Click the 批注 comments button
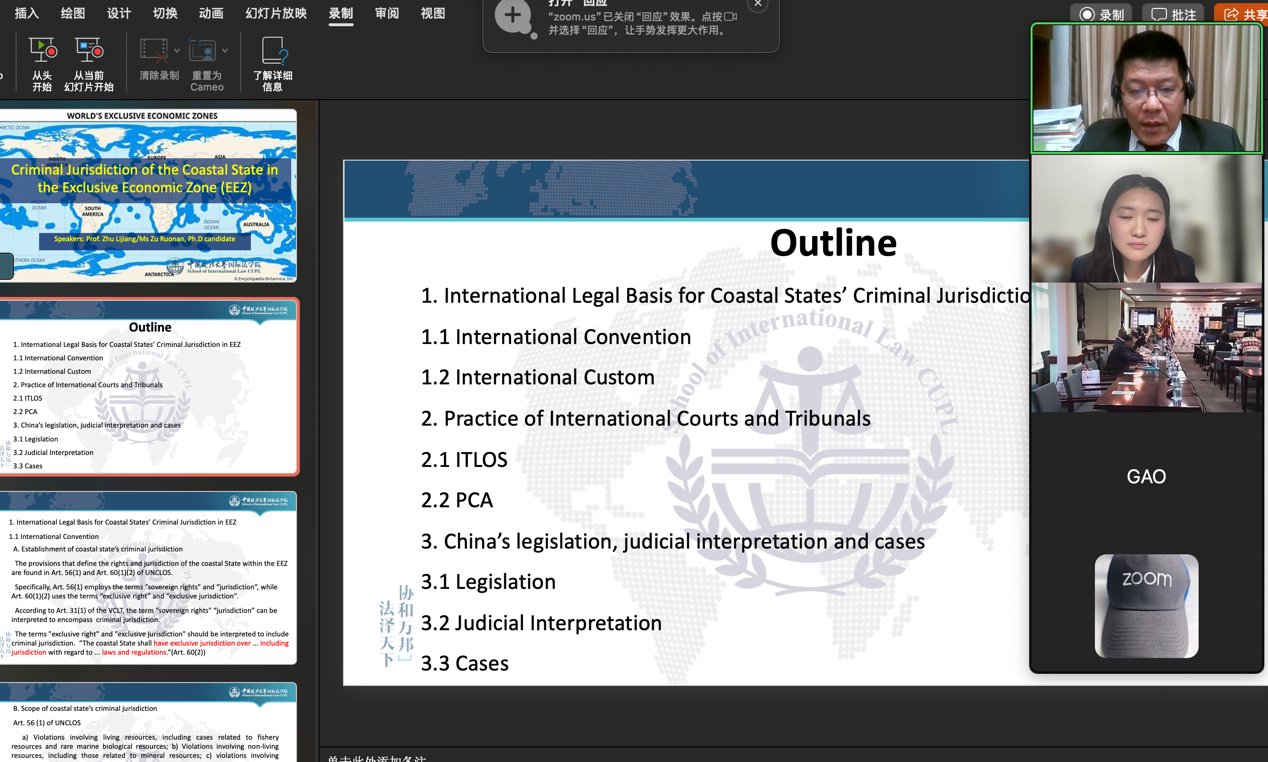Screen dimensions: 1268x762 click(1174, 14)
